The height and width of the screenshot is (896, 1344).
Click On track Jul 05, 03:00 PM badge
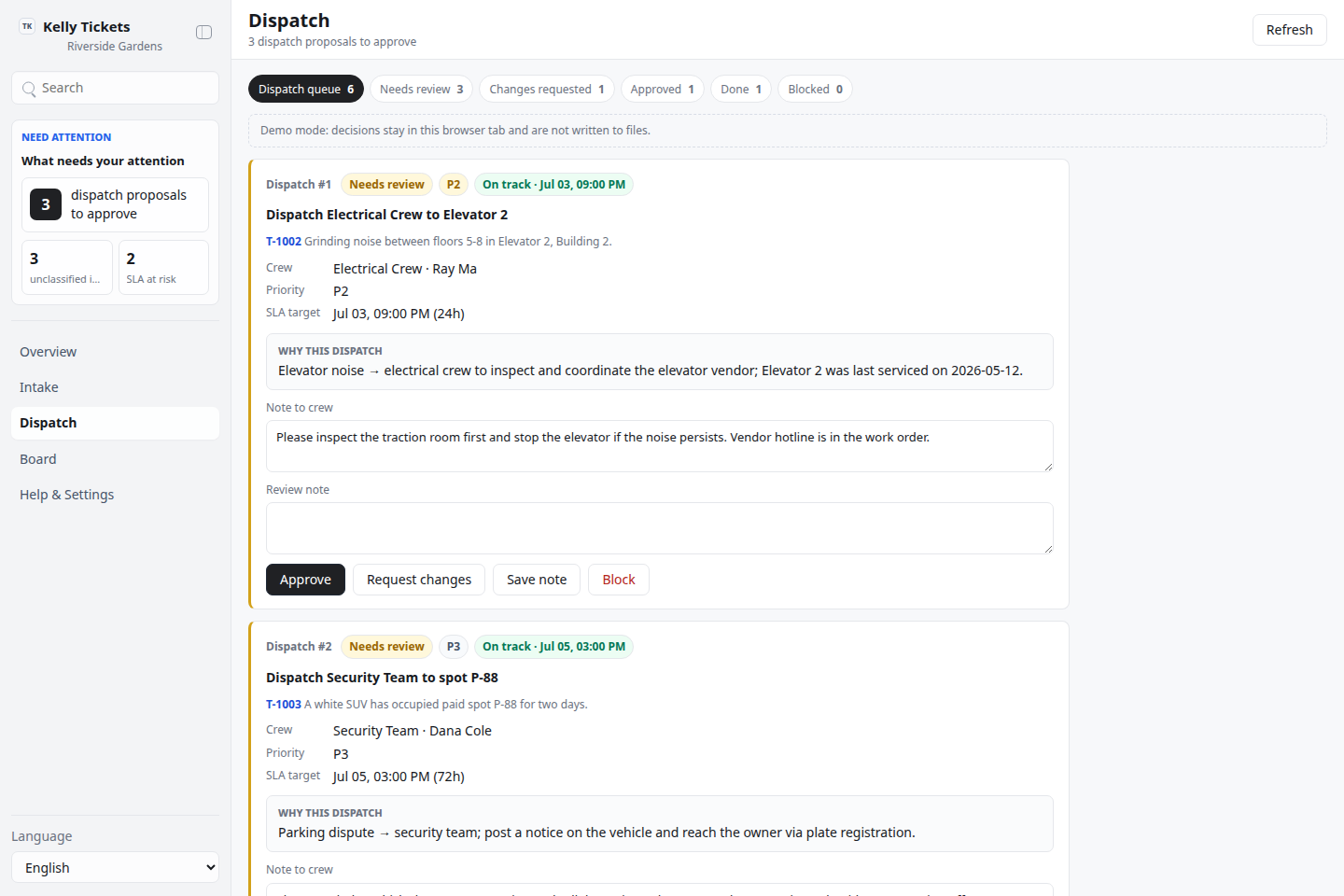(553, 647)
